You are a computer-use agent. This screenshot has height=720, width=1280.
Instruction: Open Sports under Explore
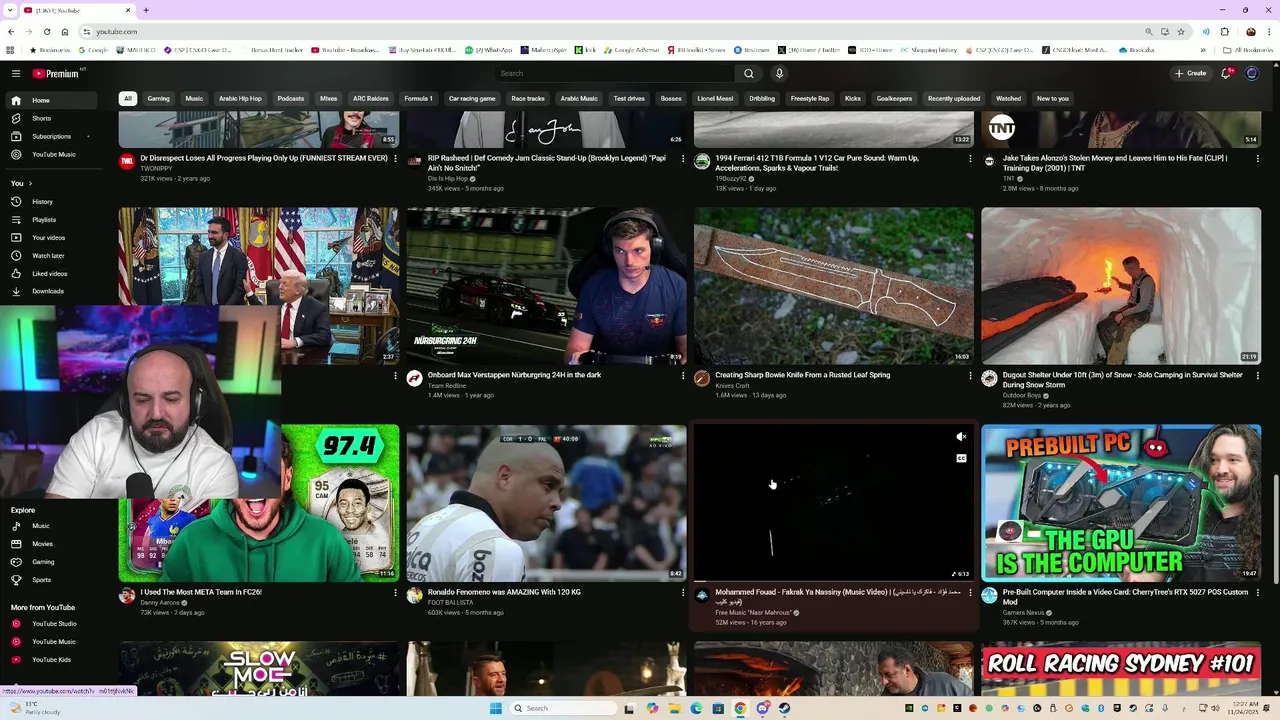click(x=50, y=580)
